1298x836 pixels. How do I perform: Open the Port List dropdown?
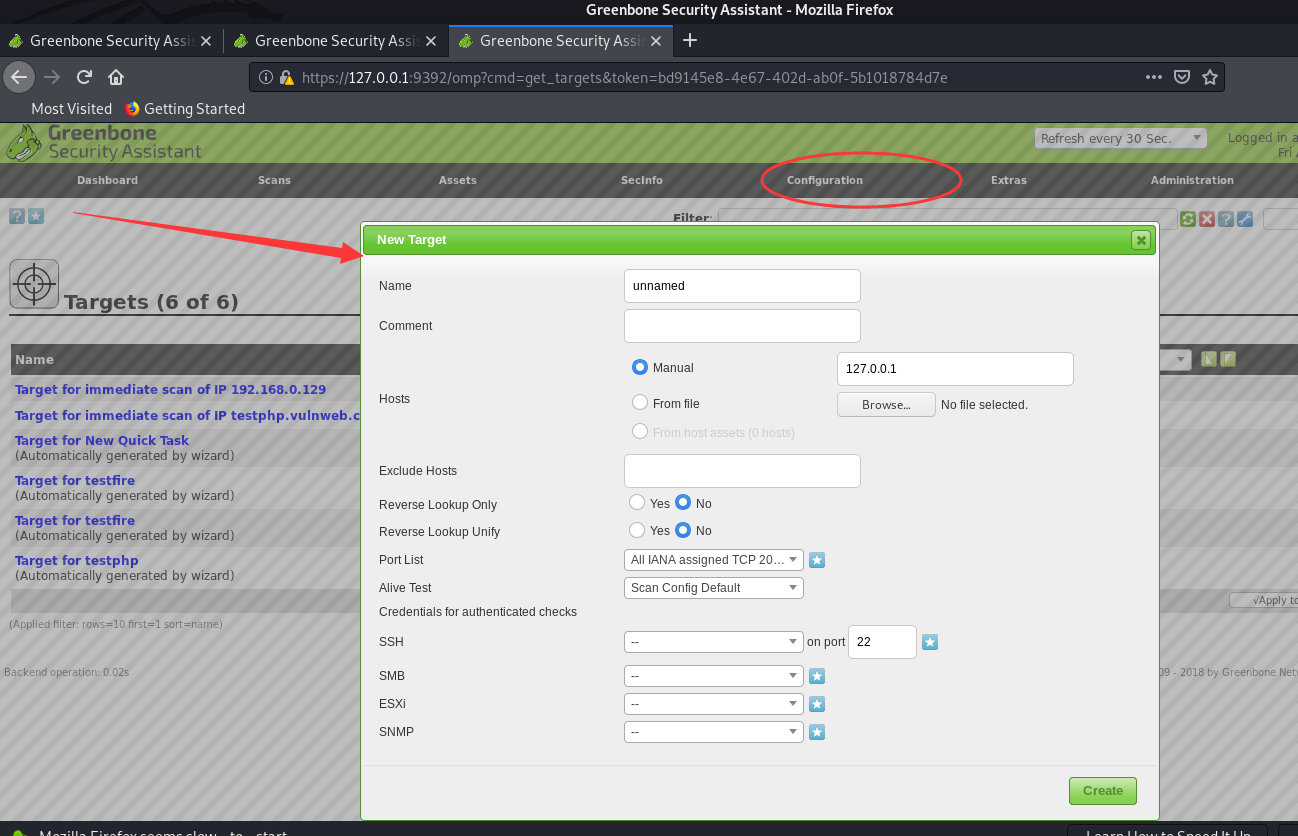pos(714,560)
